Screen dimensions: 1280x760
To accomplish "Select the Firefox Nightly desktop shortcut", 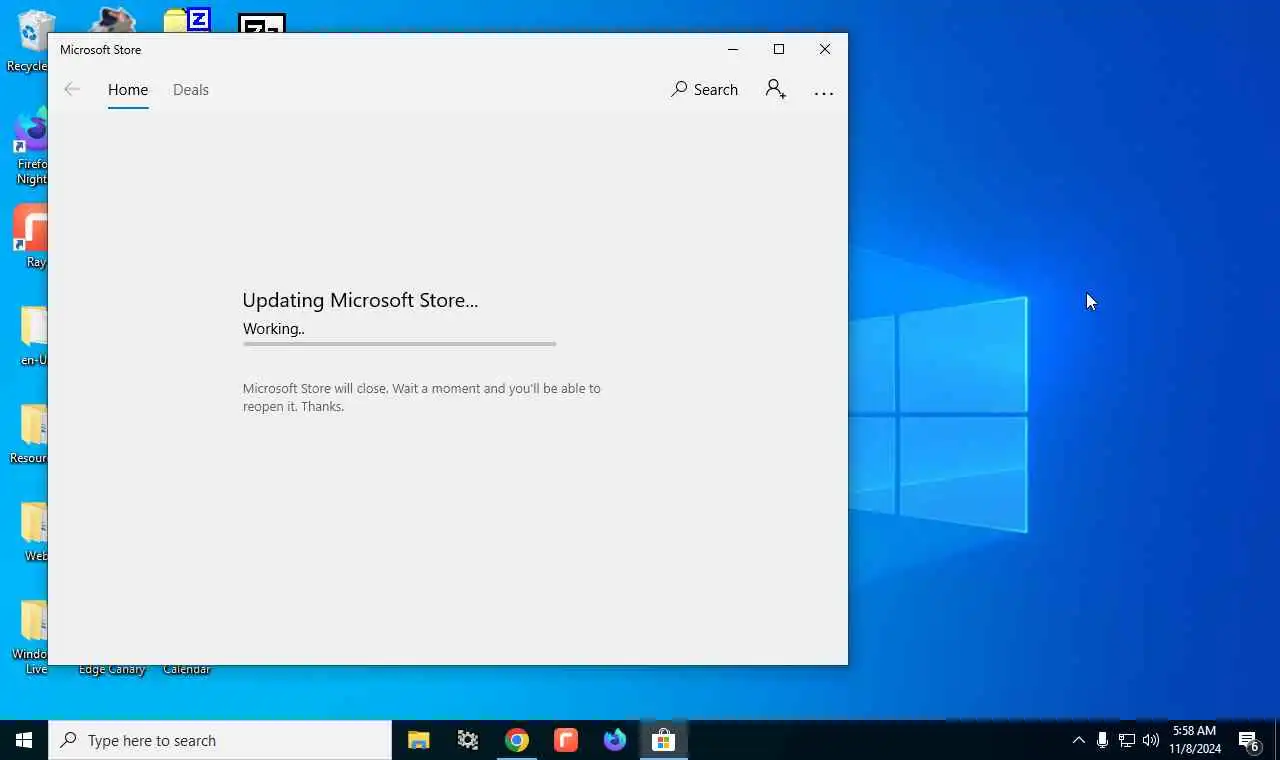I will pos(30,147).
